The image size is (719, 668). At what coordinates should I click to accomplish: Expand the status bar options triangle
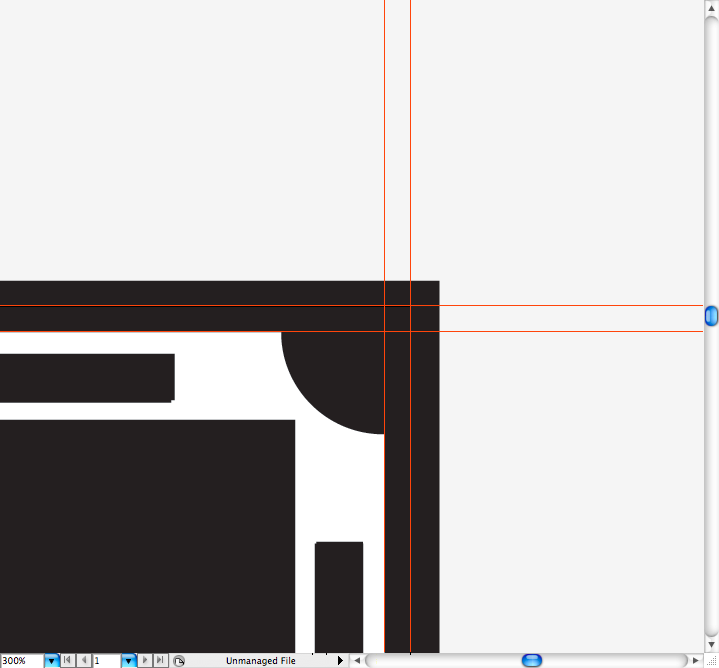[340, 661]
